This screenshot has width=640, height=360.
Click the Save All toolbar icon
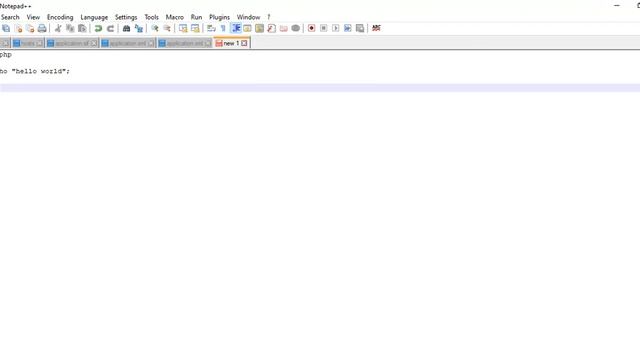[6, 28]
